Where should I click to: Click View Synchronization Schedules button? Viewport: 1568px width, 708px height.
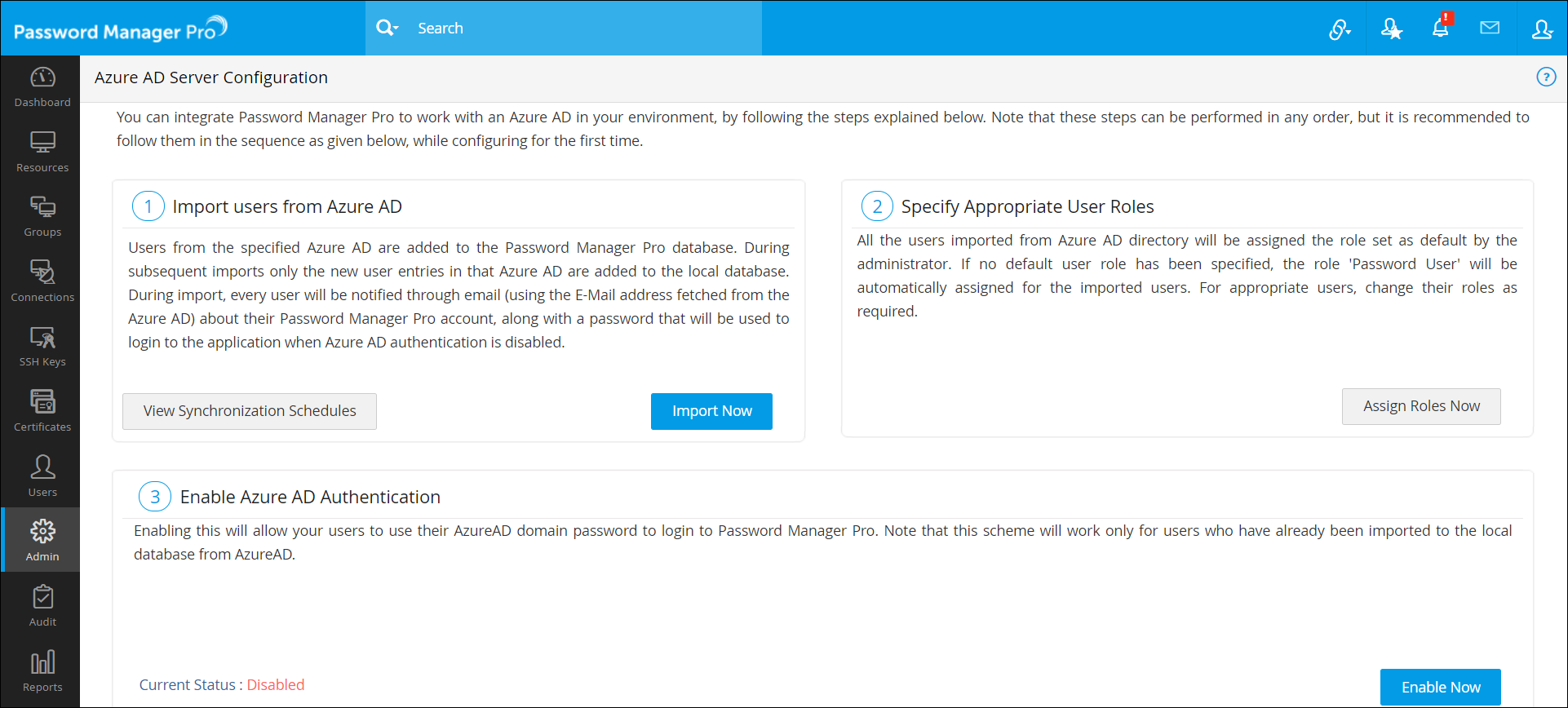250,411
